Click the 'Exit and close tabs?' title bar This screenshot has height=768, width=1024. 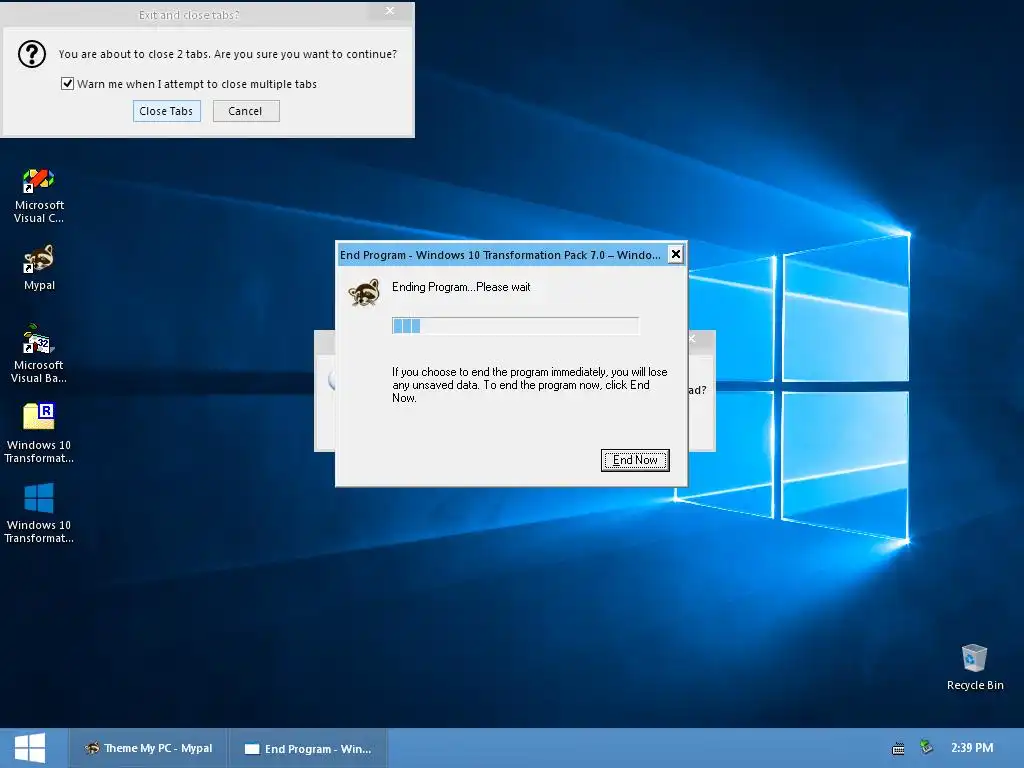click(x=189, y=14)
